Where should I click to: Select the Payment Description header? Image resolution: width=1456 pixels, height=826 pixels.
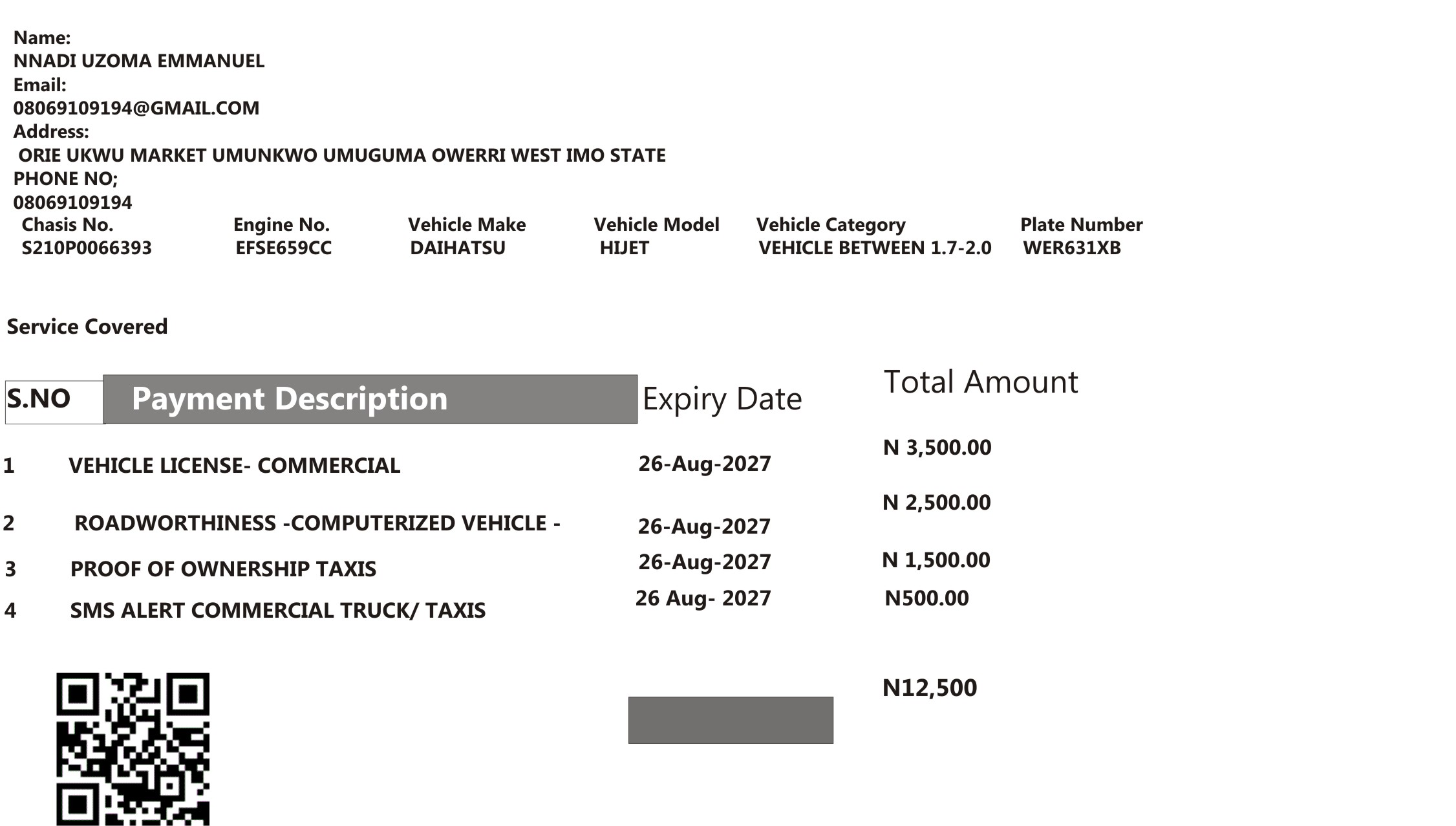tap(370, 399)
